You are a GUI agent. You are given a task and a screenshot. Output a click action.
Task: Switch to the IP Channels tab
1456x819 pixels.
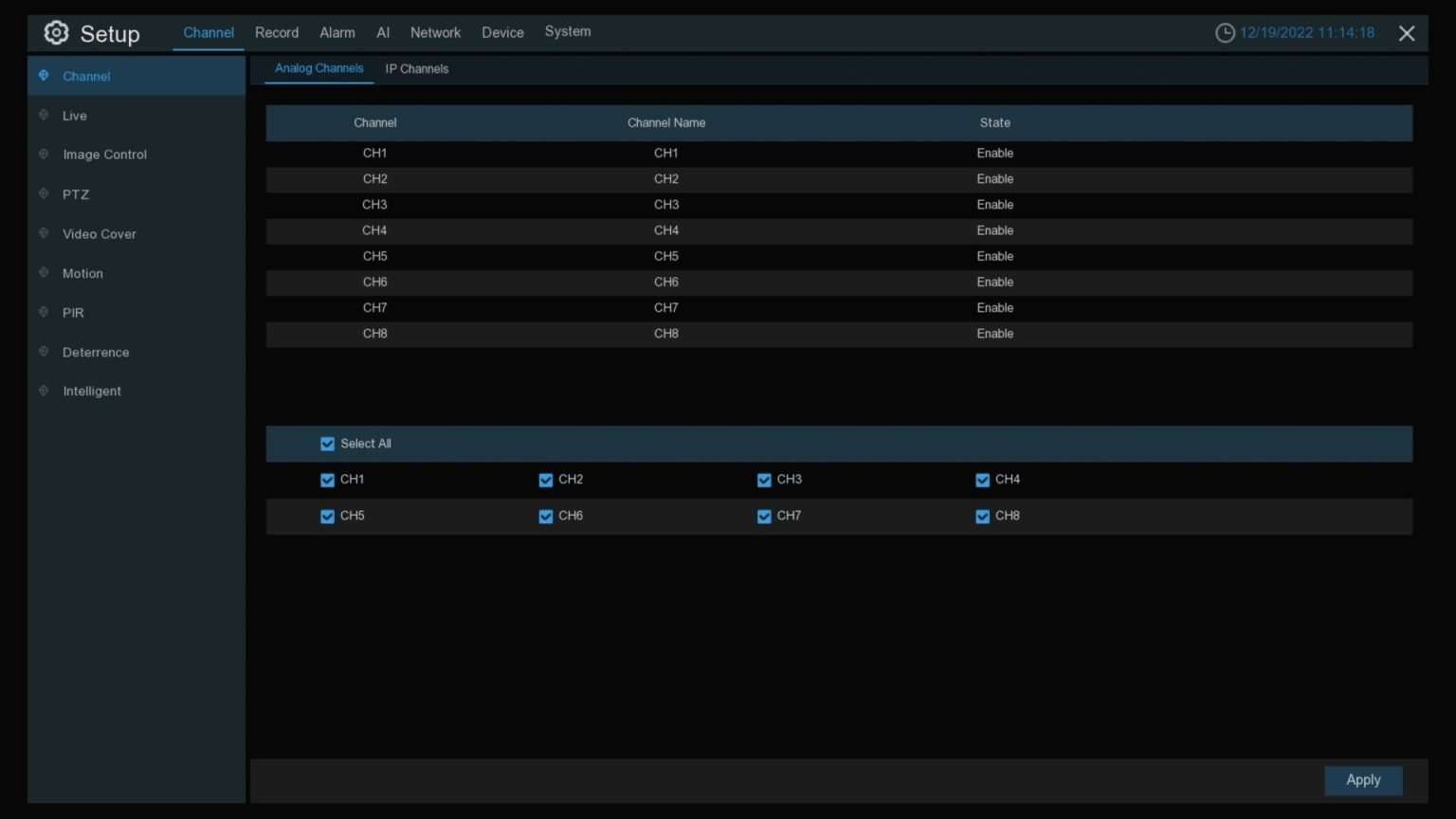416,68
